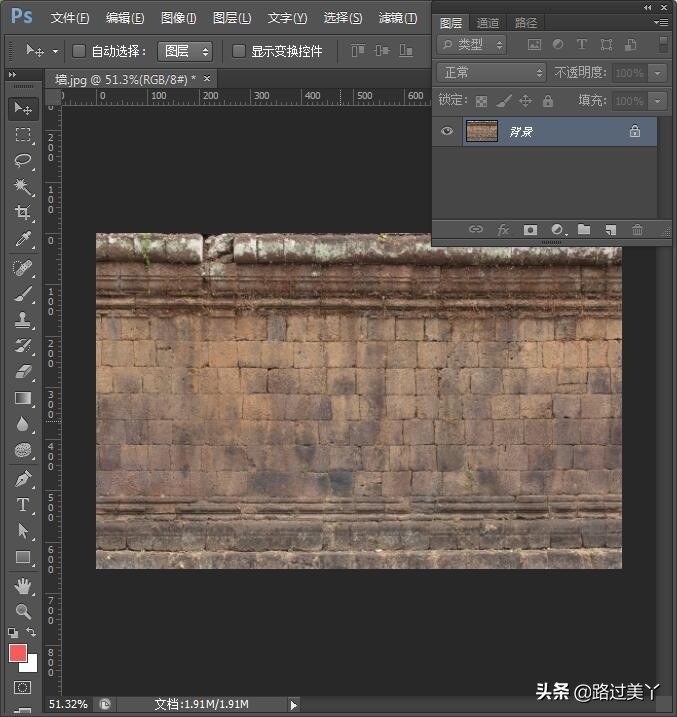Open status bar info arrow menu
The height and width of the screenshot is (717, 677).
tap(293, 705)
